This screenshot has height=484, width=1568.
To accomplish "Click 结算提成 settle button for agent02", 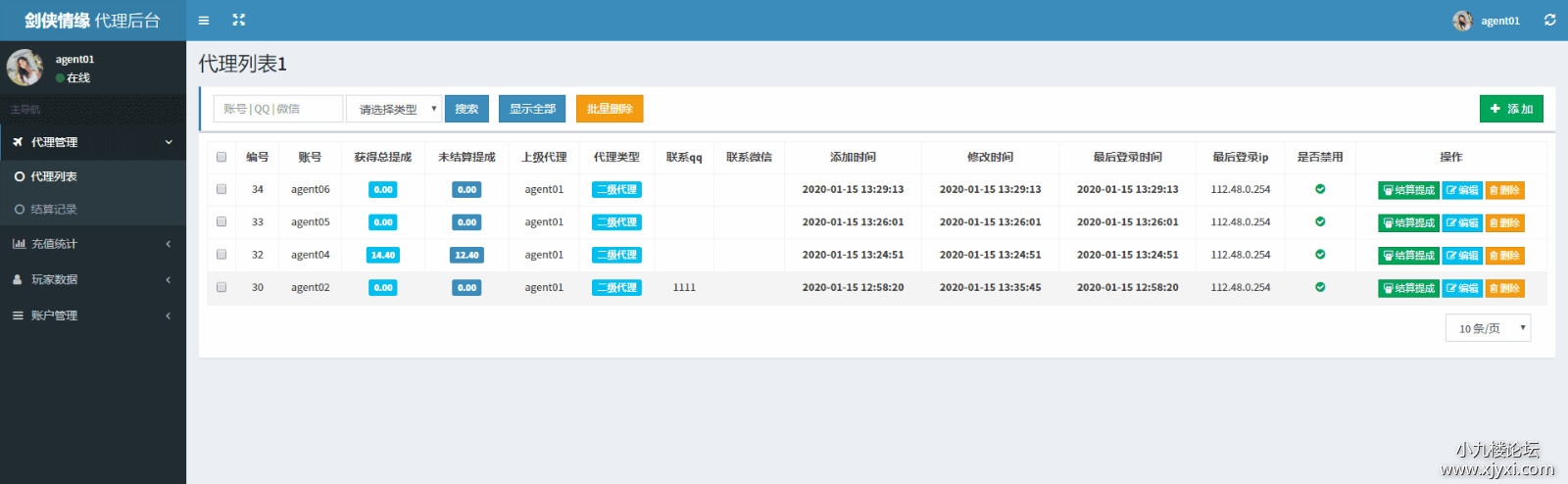I will [1408, 289].
